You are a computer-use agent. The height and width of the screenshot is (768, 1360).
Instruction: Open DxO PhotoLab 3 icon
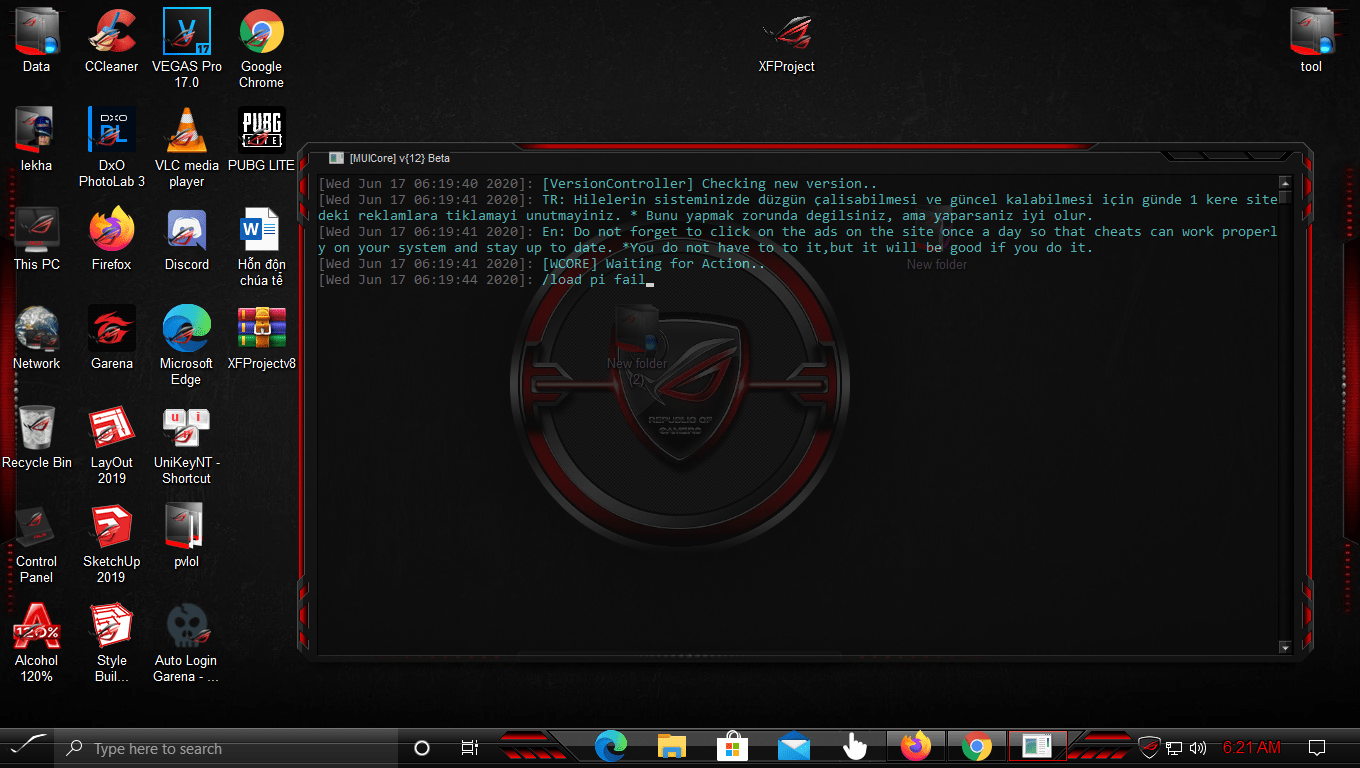click(x=111, y=148)
